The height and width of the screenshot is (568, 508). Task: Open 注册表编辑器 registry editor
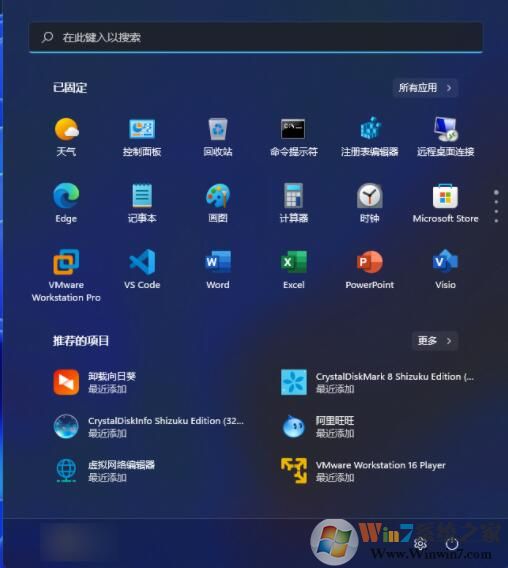[370, 137]
